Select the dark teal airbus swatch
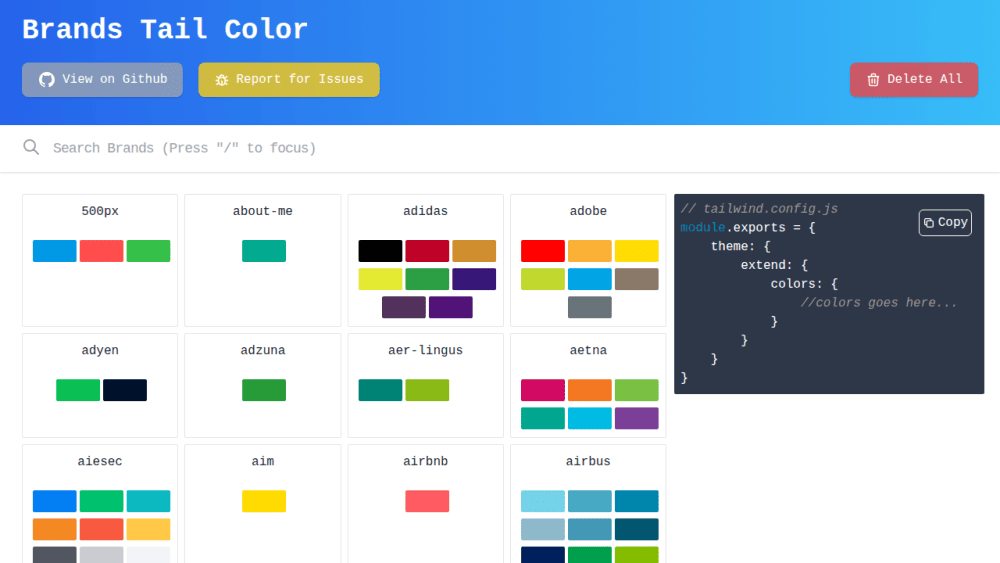This screenshot has width=1000, height=563. coord(636,529)
